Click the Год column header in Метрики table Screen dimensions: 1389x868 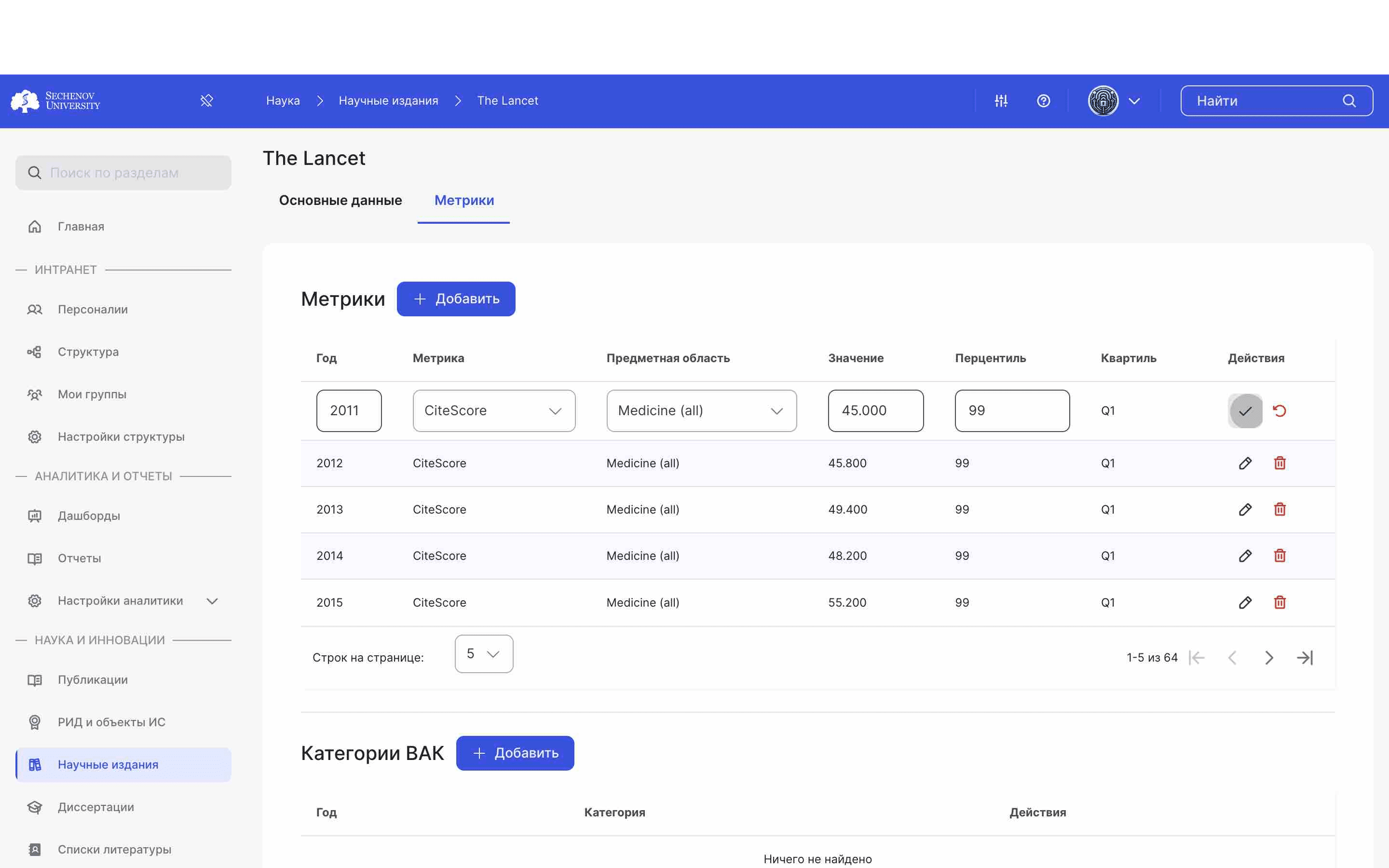pos(327,358)
